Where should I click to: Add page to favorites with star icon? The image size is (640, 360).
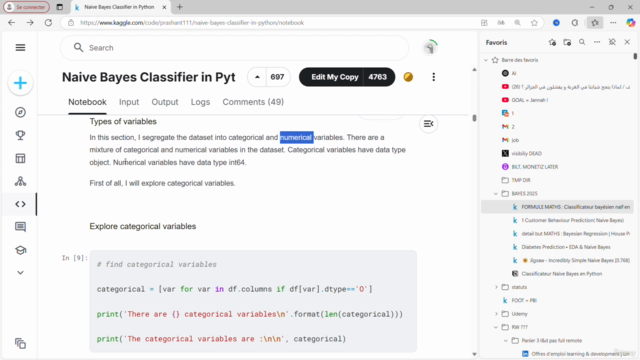coord(534,23)
